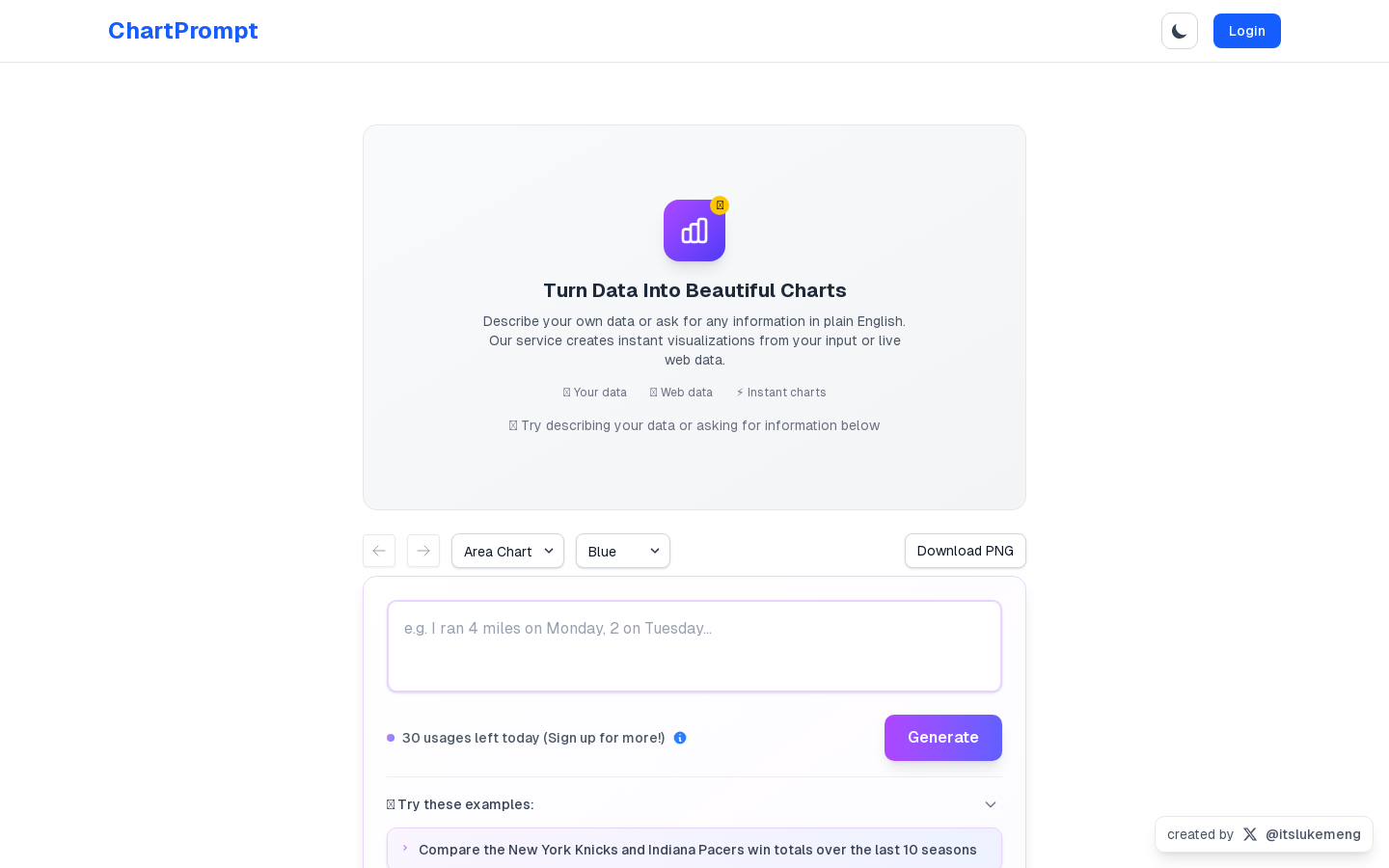This screenshot has width=1389, height=868.
Task: Click the Sign up for more text
Action: point(604,738)
